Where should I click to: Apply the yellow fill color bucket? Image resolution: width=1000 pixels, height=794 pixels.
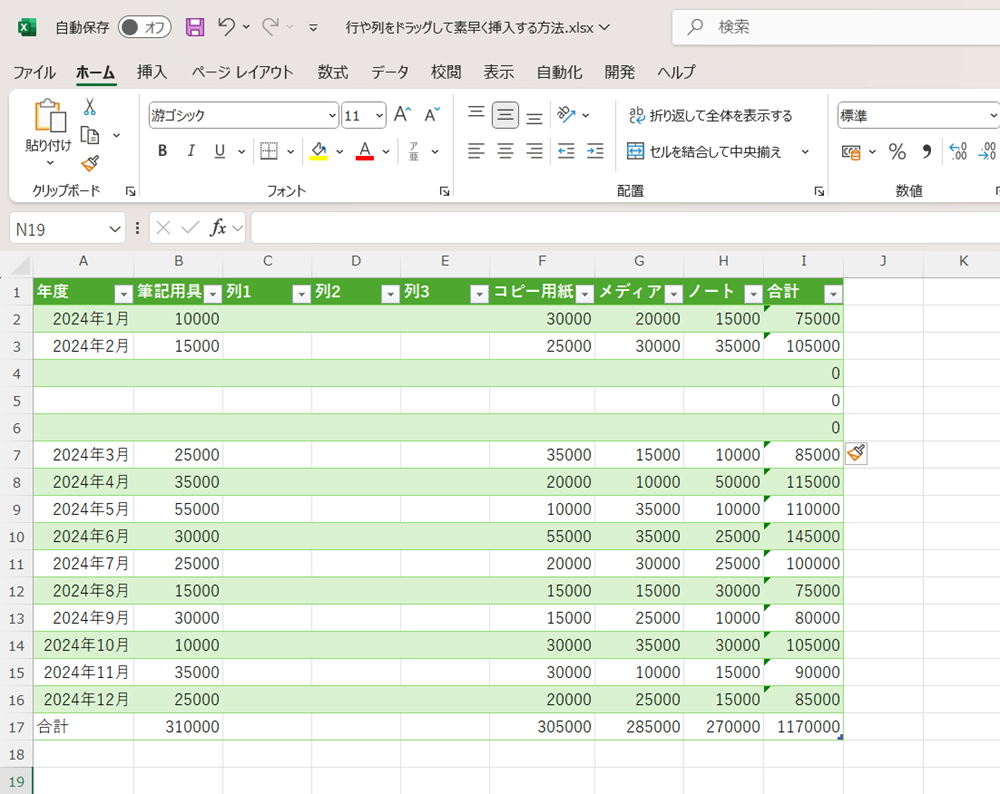(318, 151)
